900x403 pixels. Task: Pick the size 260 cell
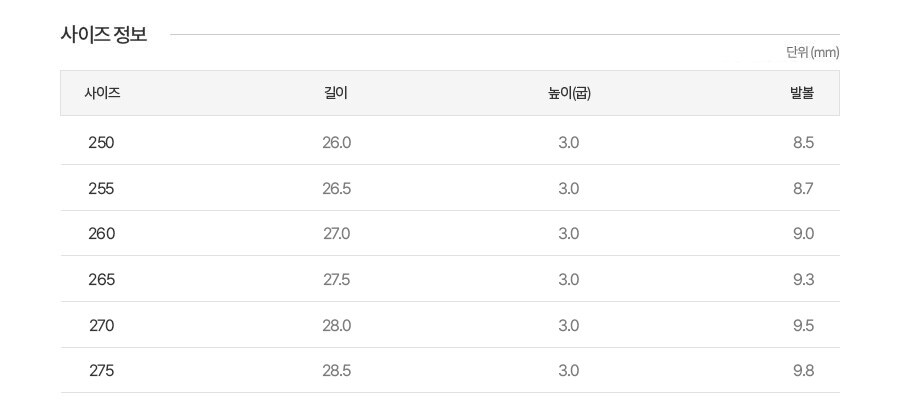[101, 233]
